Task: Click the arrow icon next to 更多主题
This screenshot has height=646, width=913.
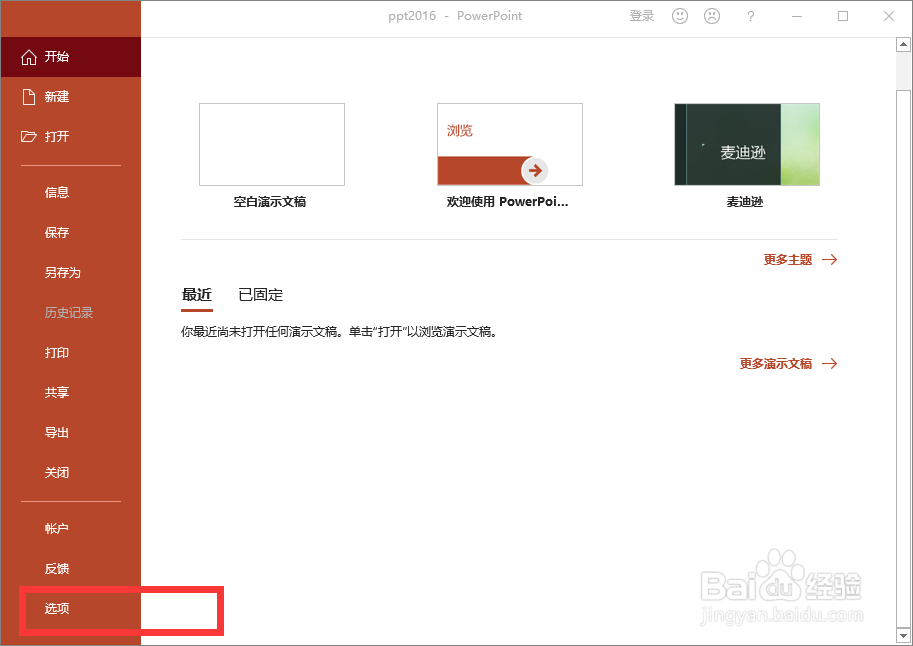Action: 830,260
